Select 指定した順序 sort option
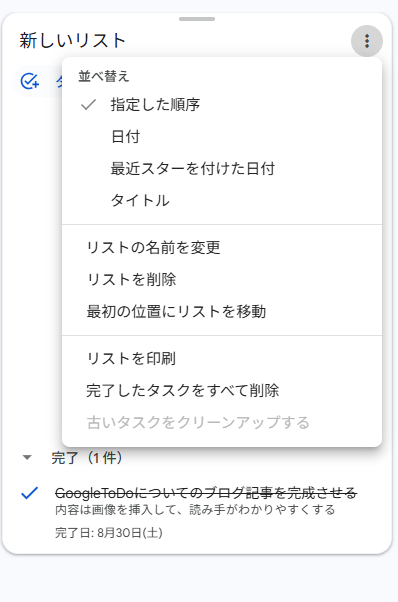 pos(222,104)
